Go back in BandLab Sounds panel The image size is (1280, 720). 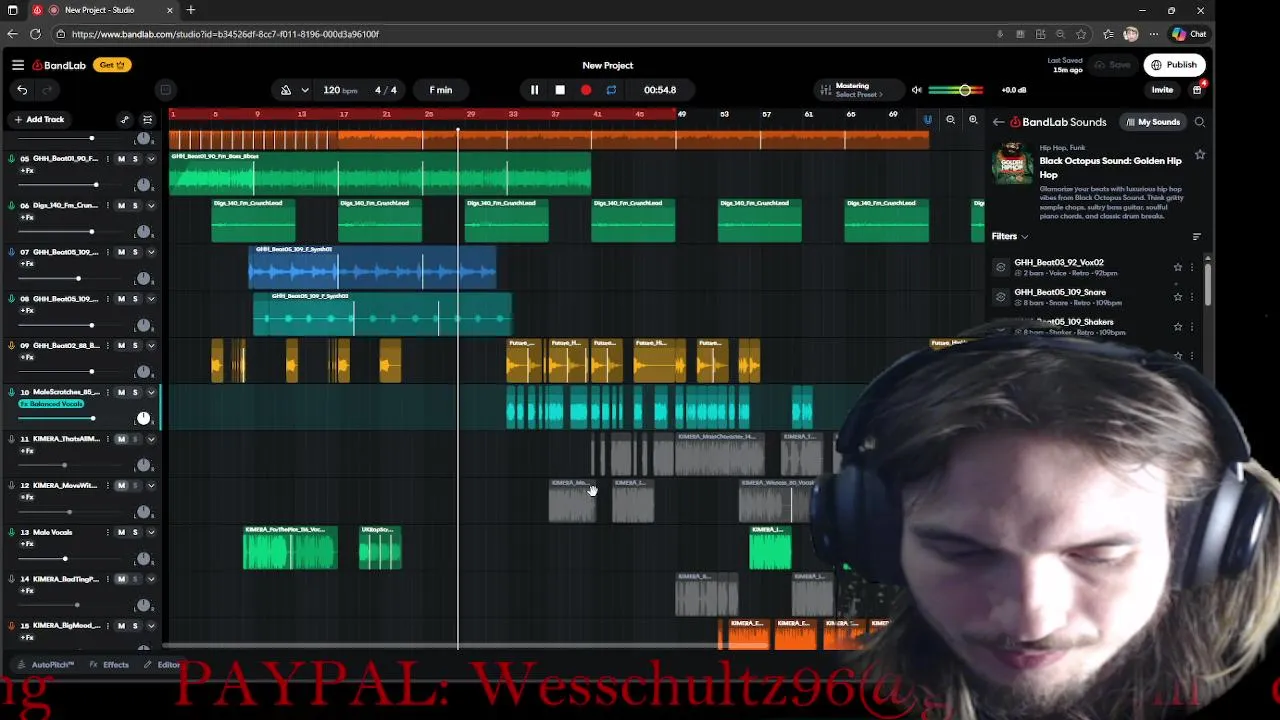pyautogui.click(x=998, y=122)
